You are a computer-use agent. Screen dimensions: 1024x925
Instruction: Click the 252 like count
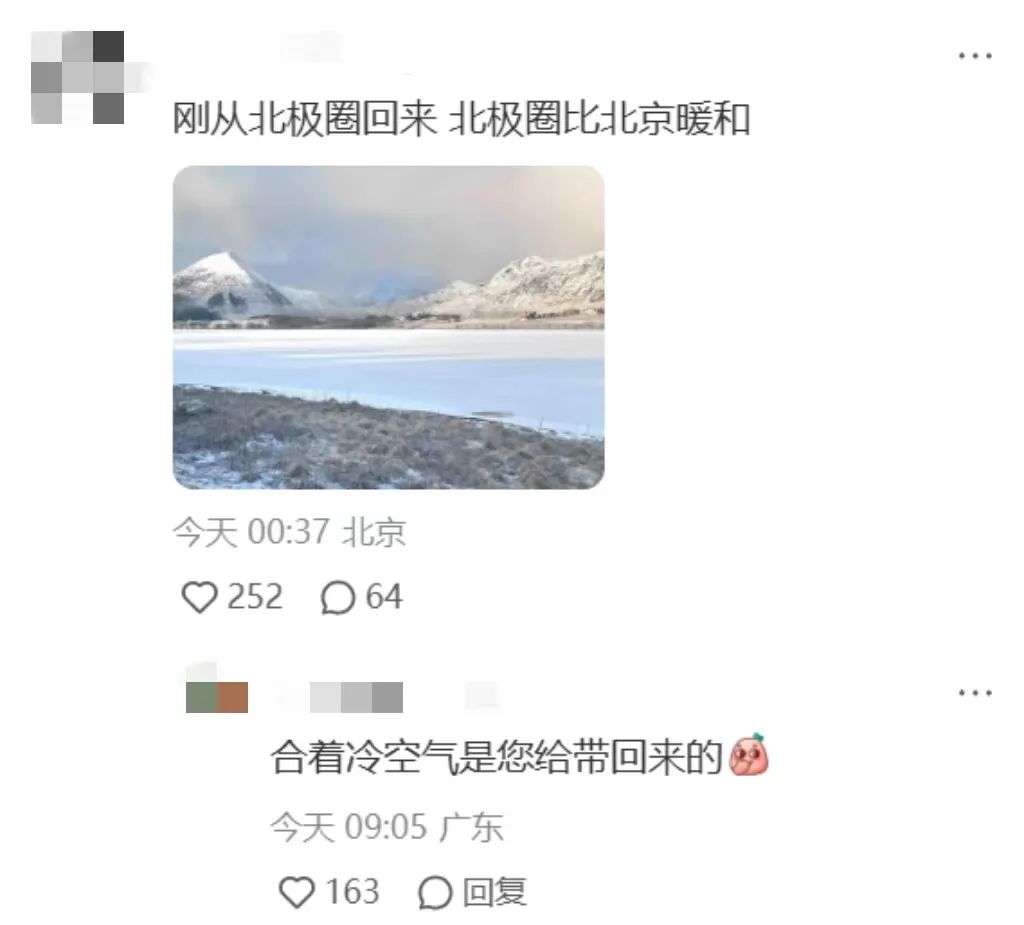[x=255, y=597]
